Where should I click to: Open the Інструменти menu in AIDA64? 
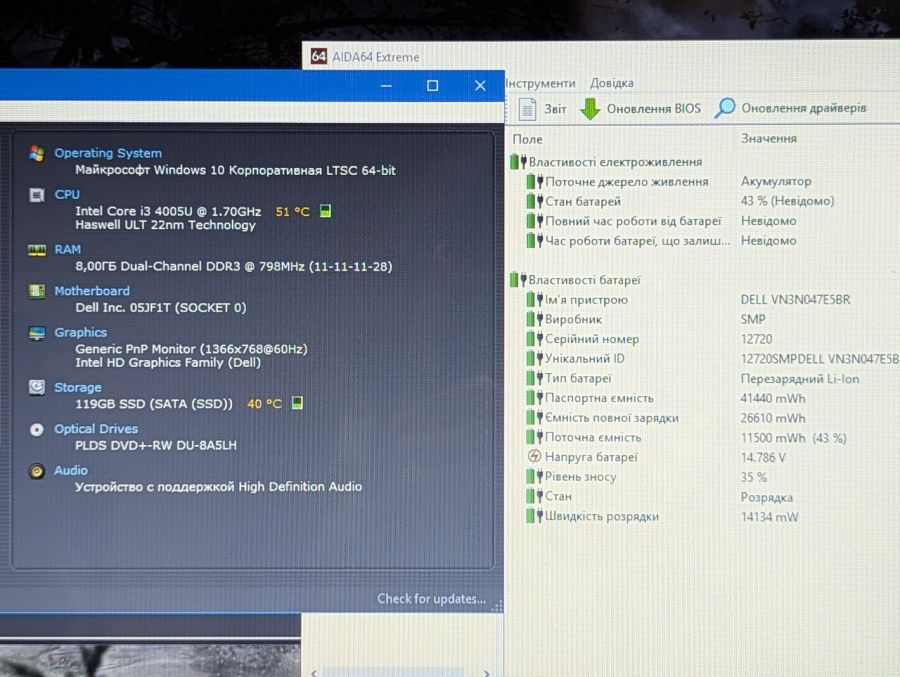(540, 83)
